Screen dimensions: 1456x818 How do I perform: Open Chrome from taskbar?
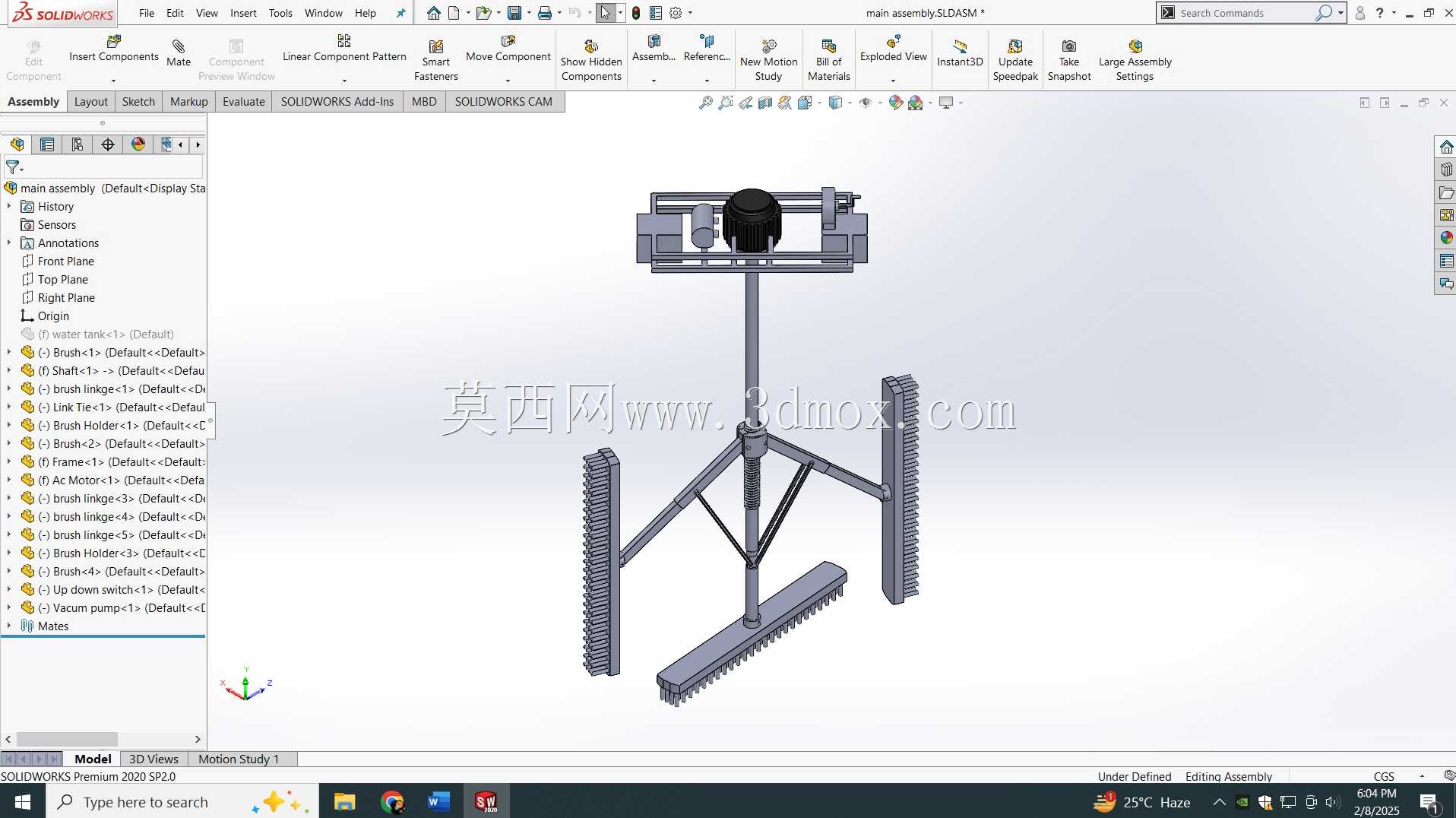point(392,801)
